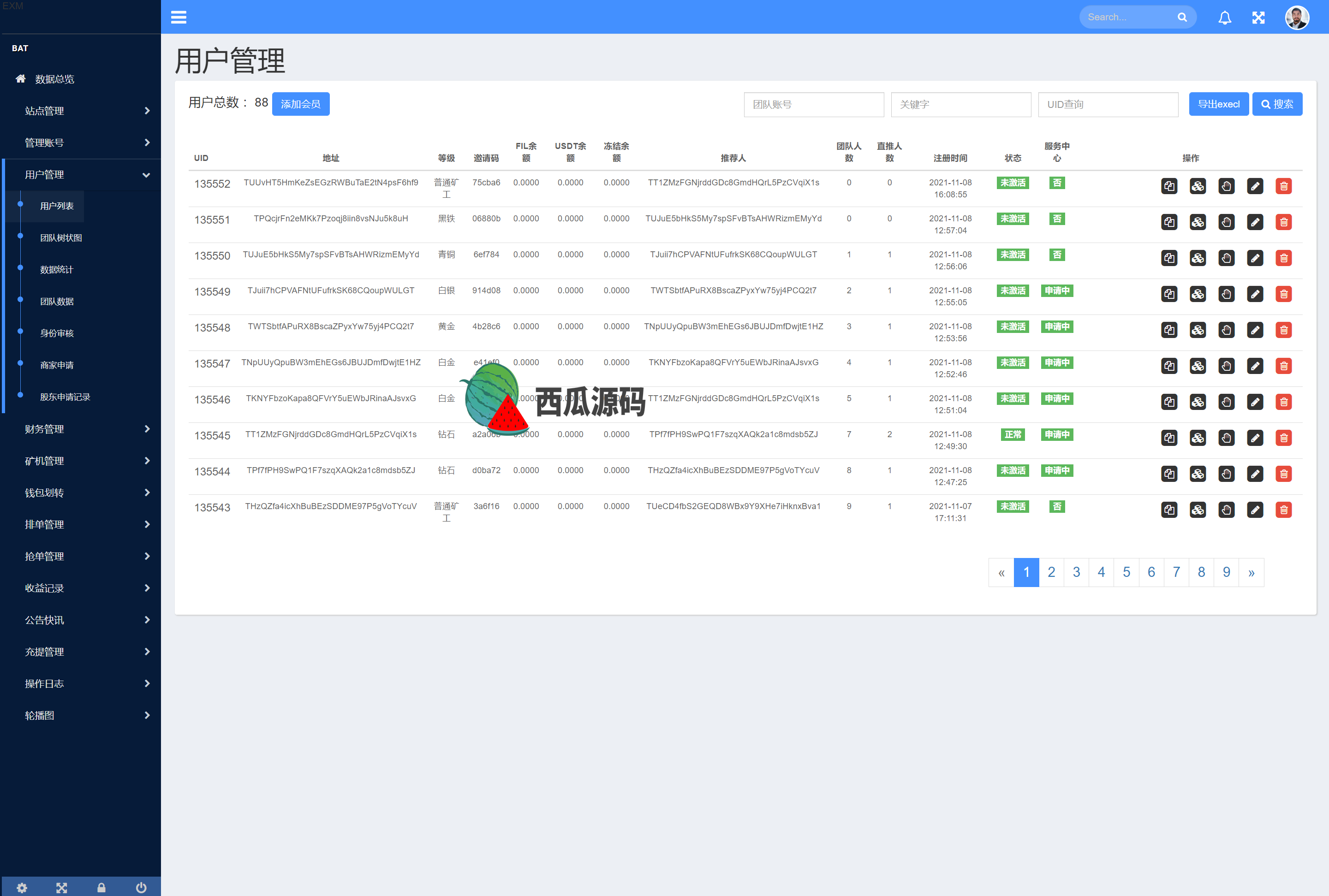Open the settings gear in sidebar footer
The image size is (1329, 896).
(22, 887)
